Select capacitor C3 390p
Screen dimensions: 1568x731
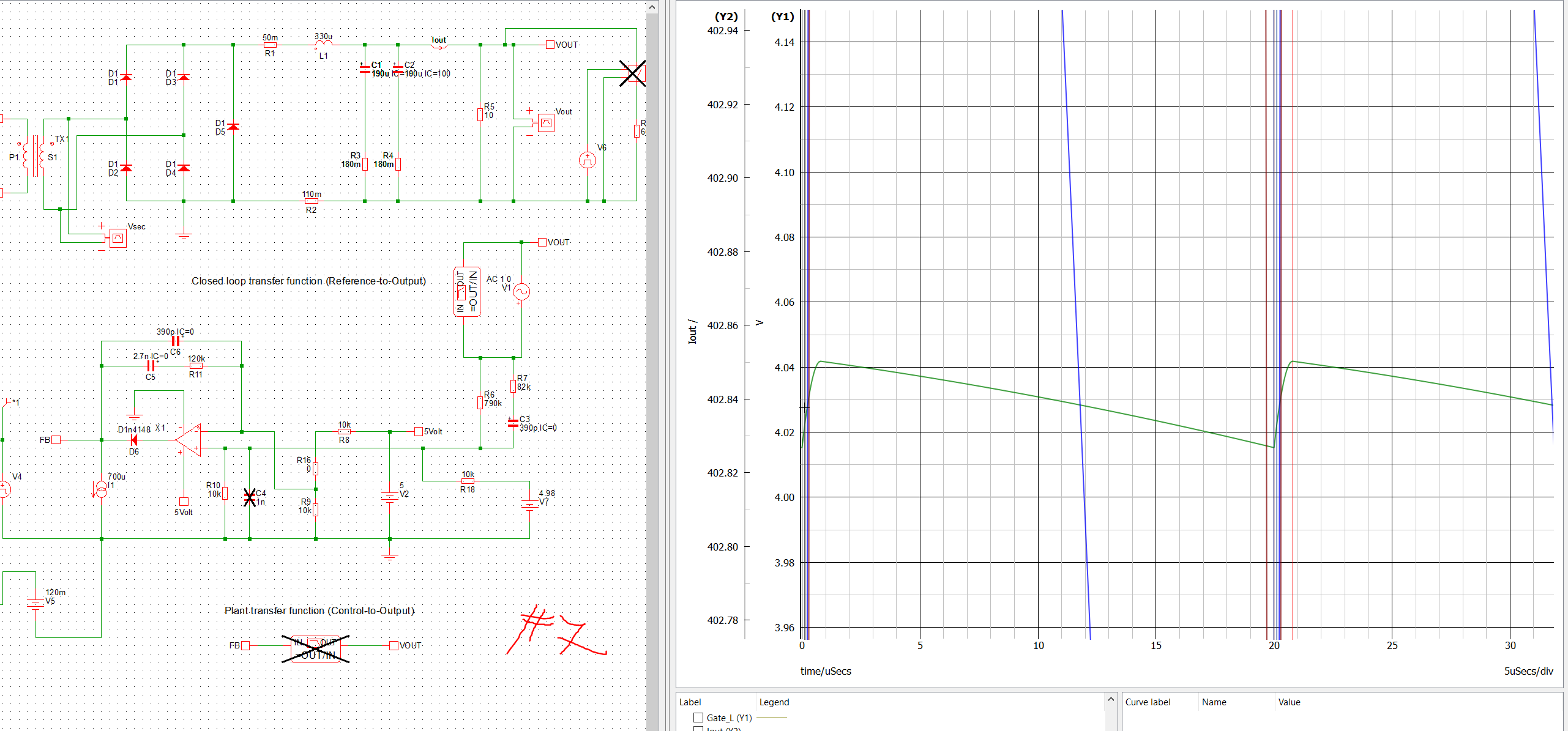[513, 423]
